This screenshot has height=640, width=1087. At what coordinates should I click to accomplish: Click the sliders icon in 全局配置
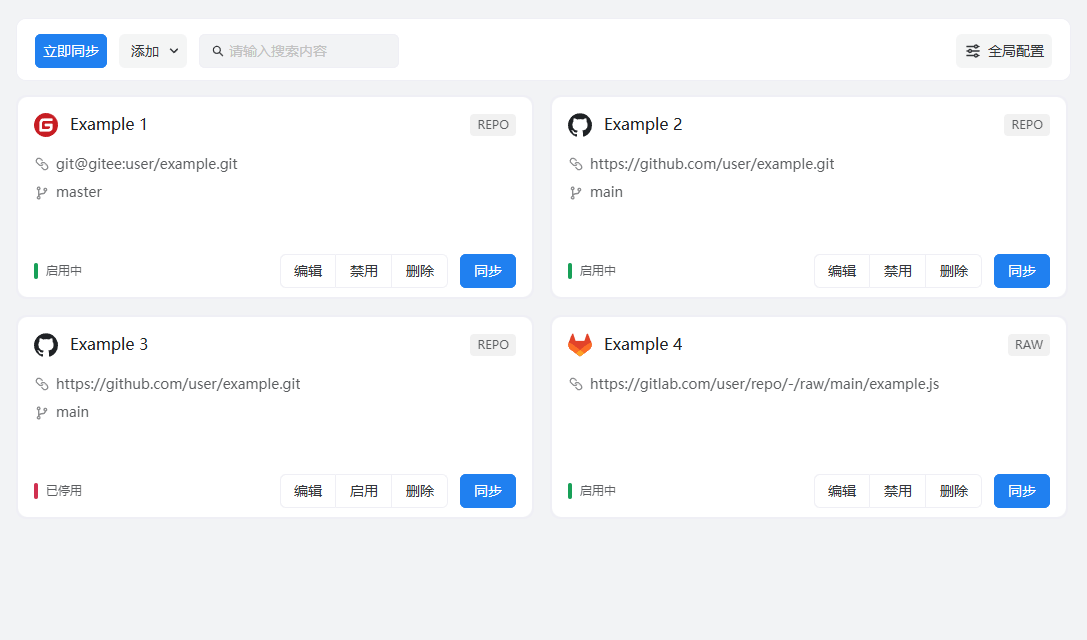pyautogui.click(x=973, y=51)
